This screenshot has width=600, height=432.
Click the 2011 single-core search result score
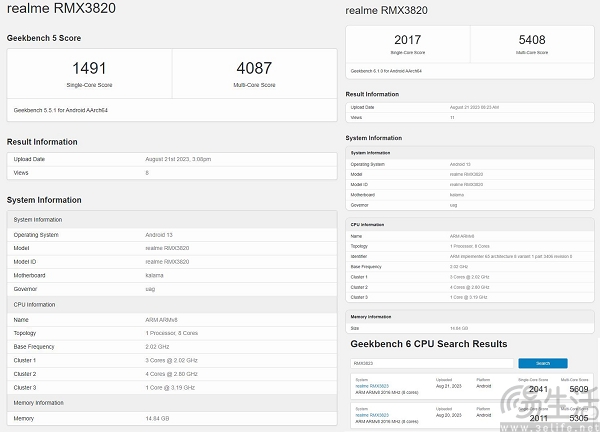click(538, 418)
